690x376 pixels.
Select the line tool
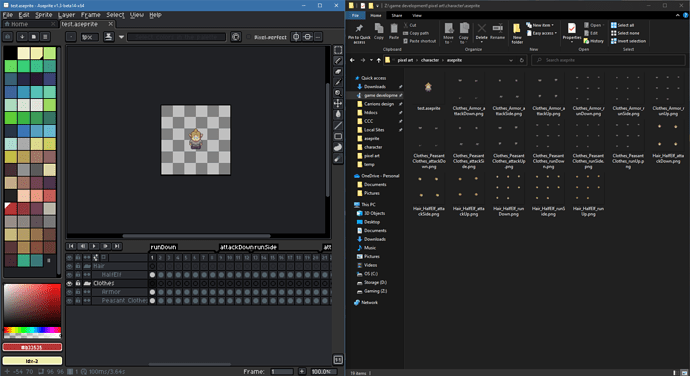point(338,125)
